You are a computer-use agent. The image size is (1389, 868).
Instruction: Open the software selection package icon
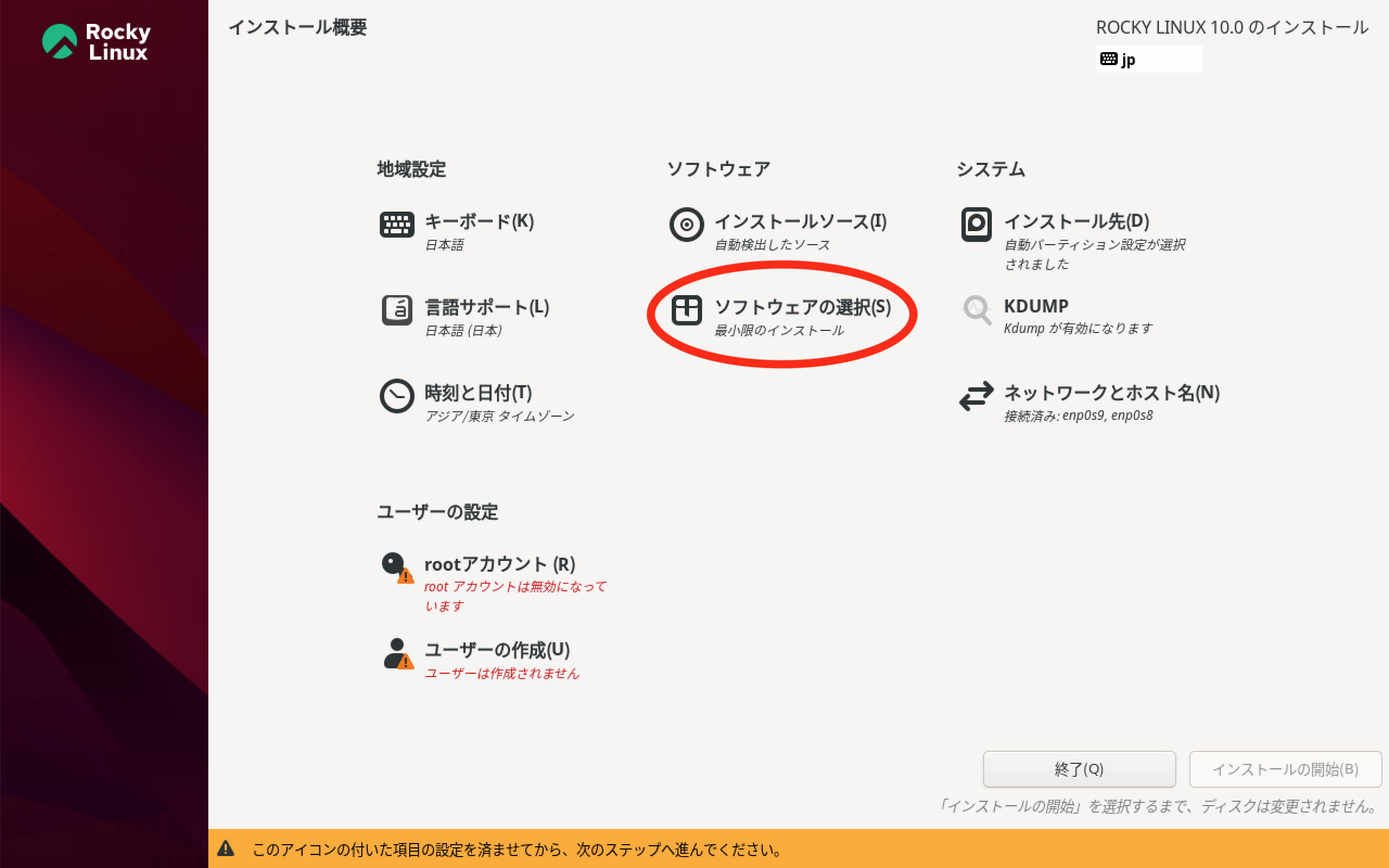[x=686, y=310]
